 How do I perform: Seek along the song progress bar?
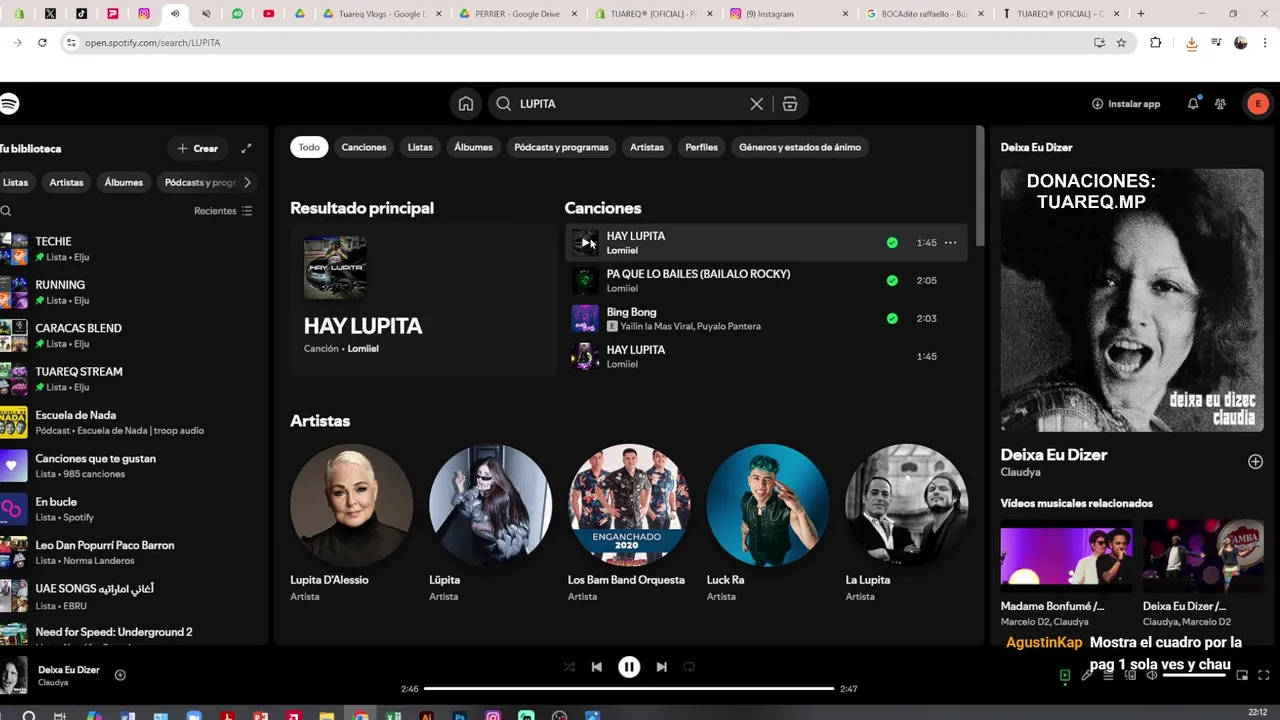click(629, 688)
